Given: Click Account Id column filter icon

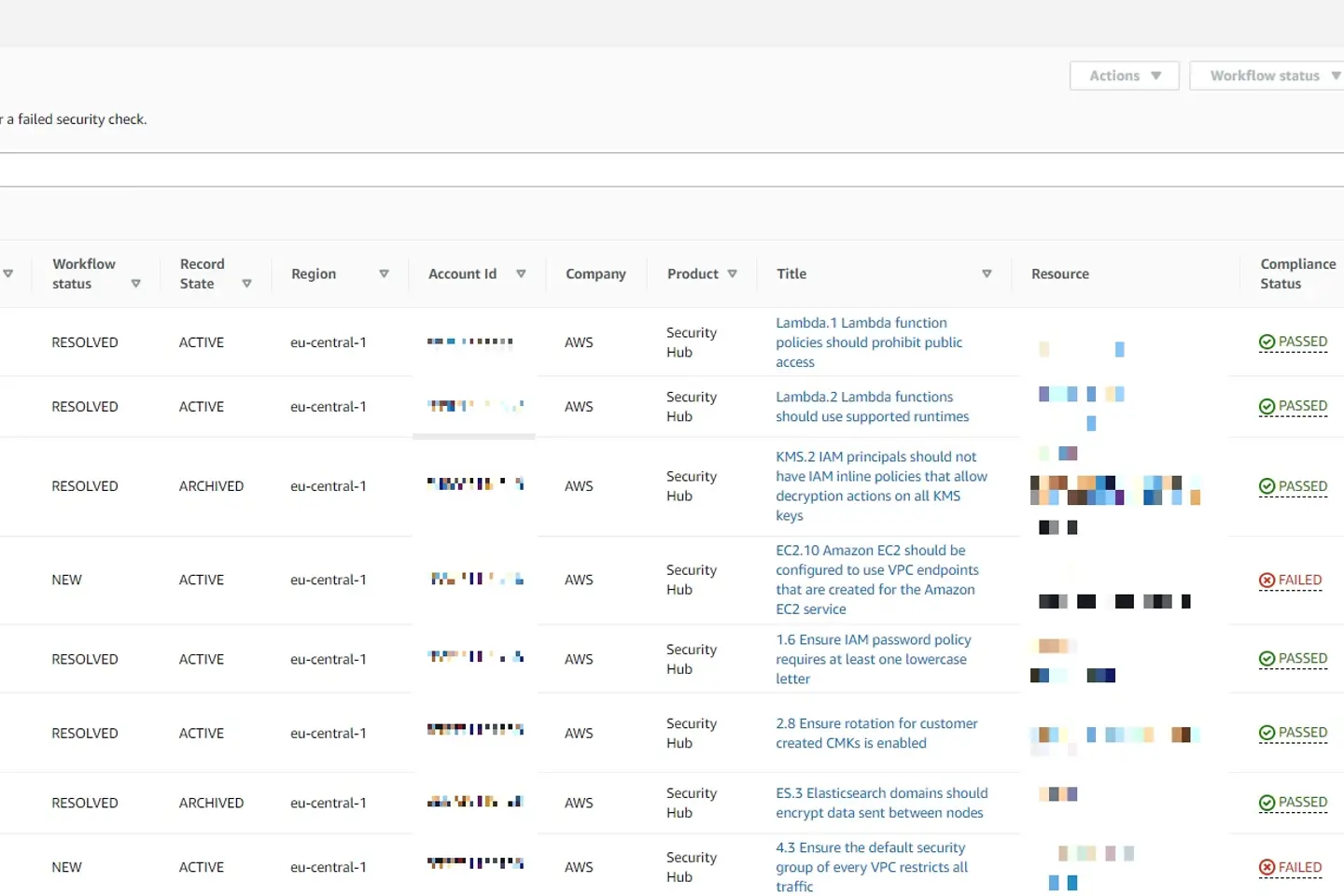Looking at the screenshot, I should (x=521, y=273).
